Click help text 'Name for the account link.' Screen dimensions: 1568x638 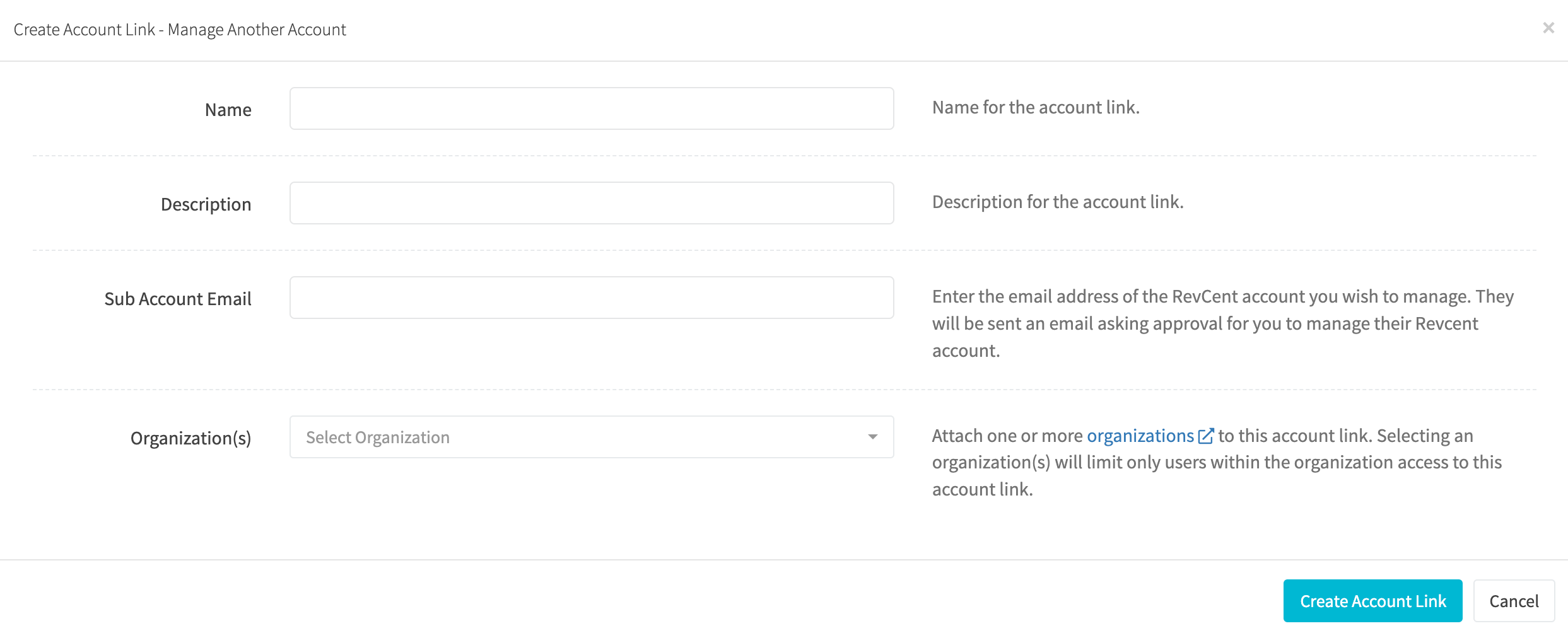tap(1036, 107)
